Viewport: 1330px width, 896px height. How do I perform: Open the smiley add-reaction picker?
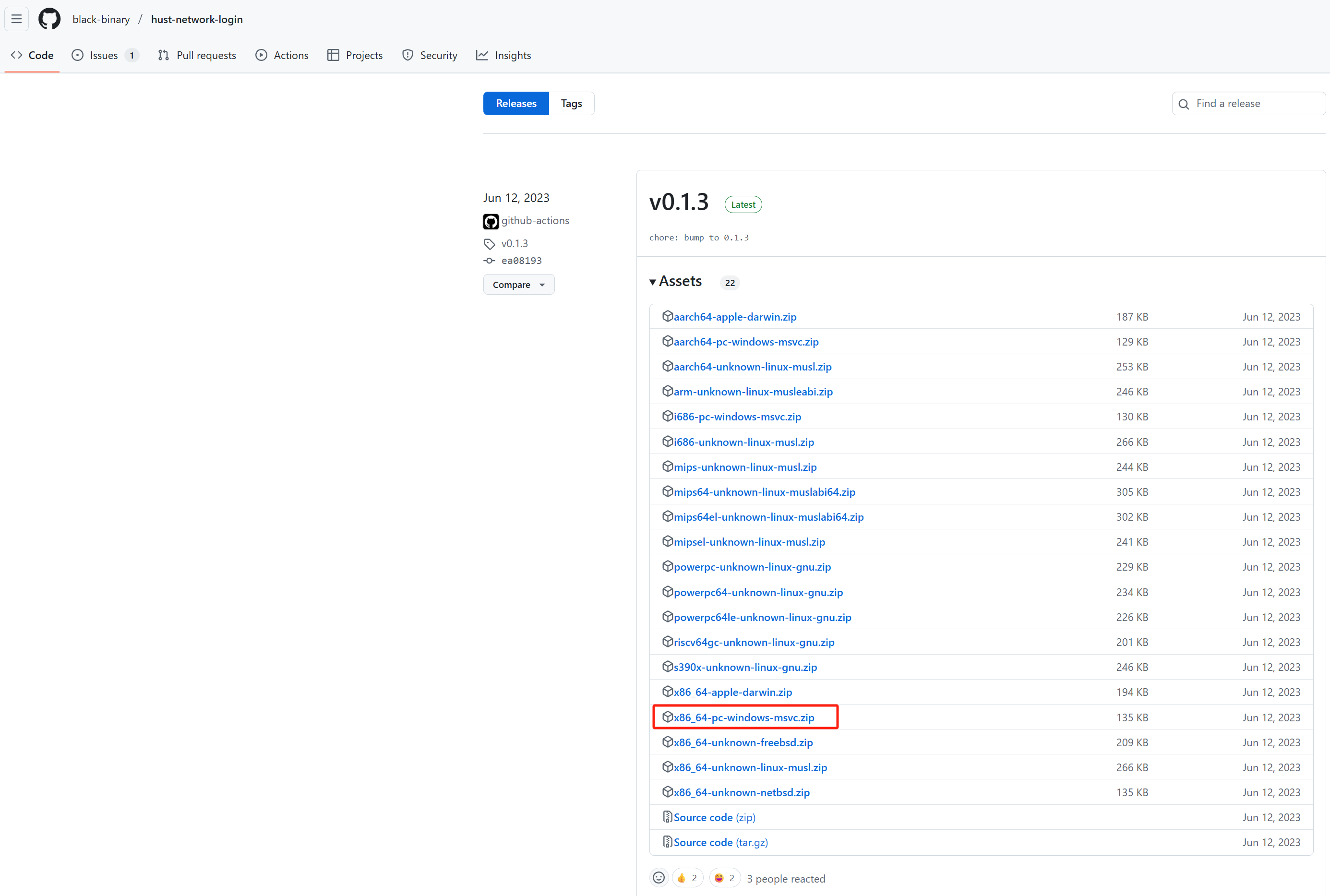(x=659, y=878)
